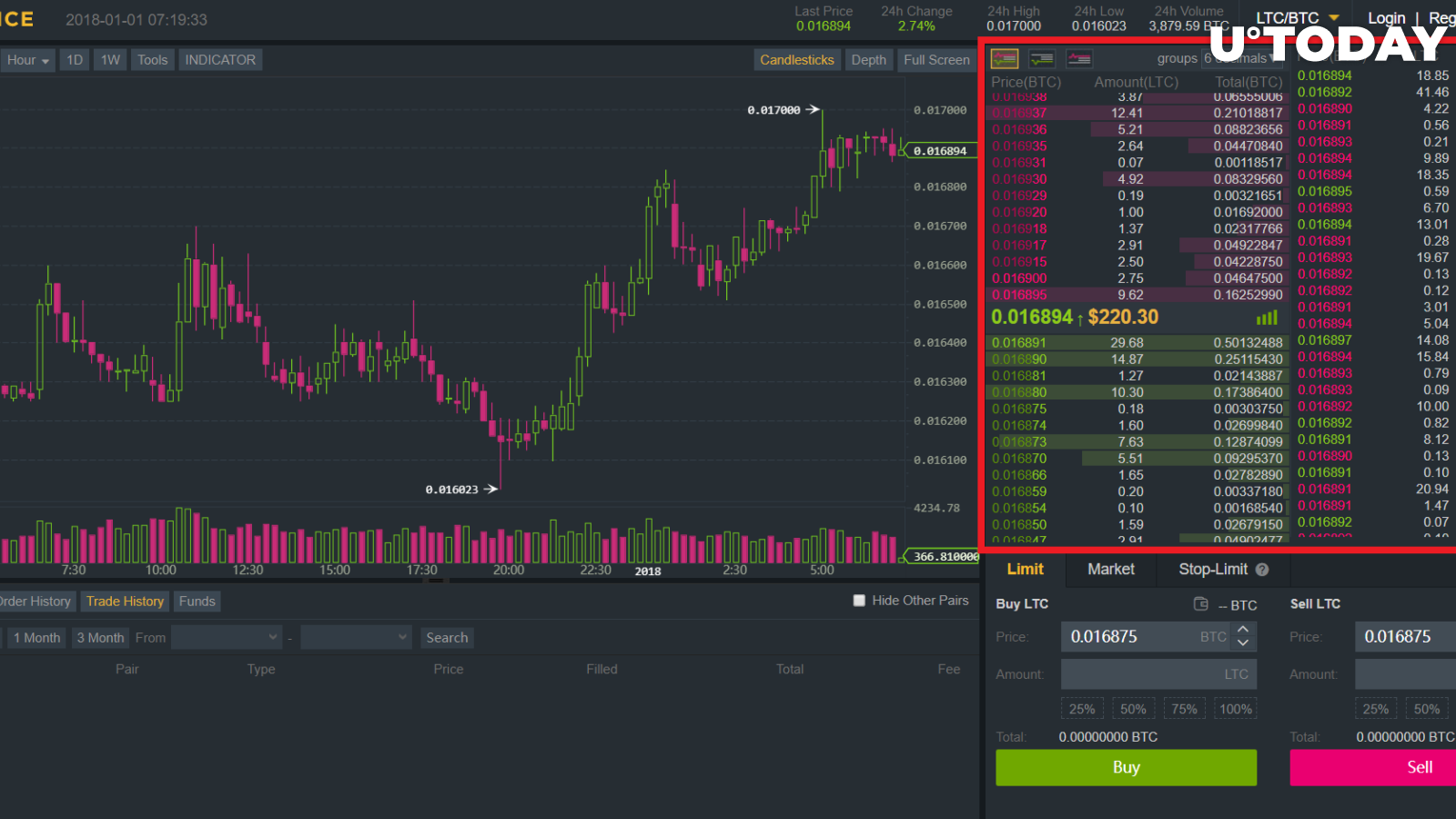
Task: Show combined buy and sell order book view
Action: [1005, 59]
